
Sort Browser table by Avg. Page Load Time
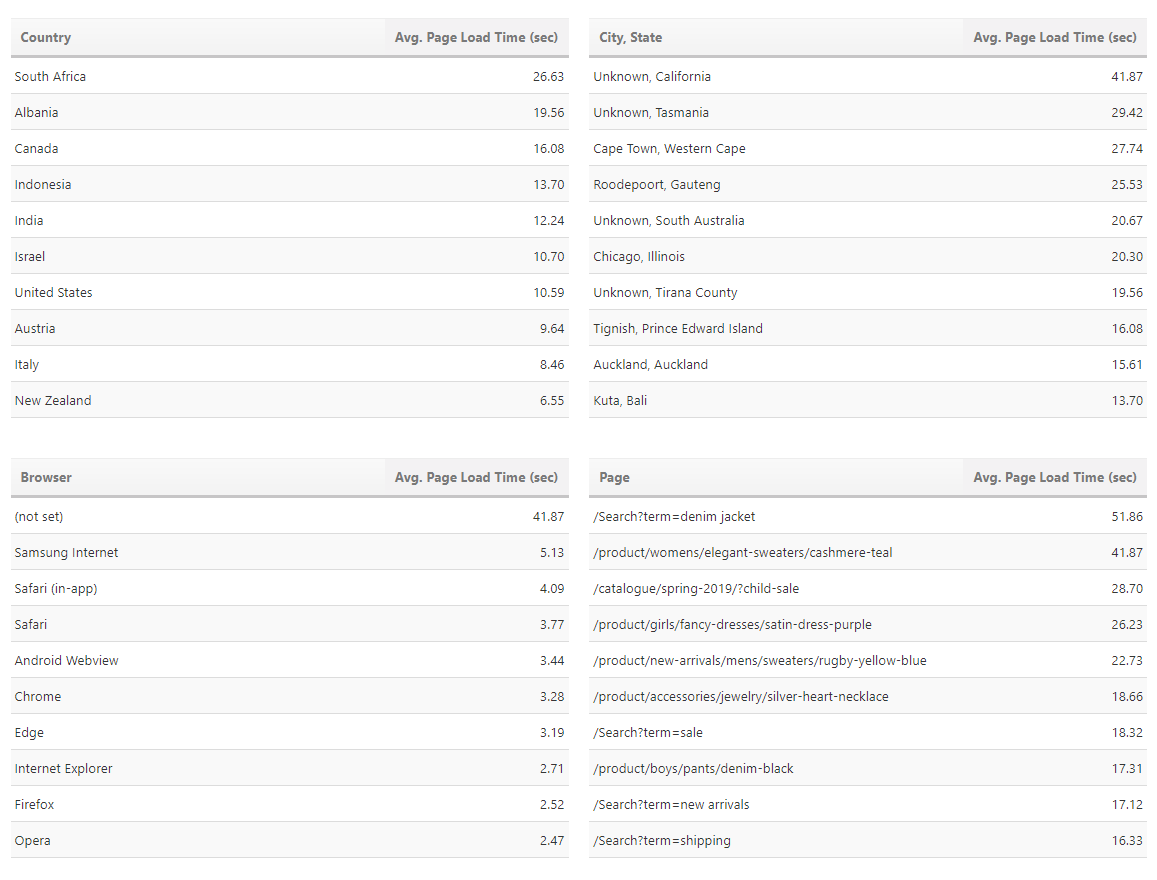476,478
